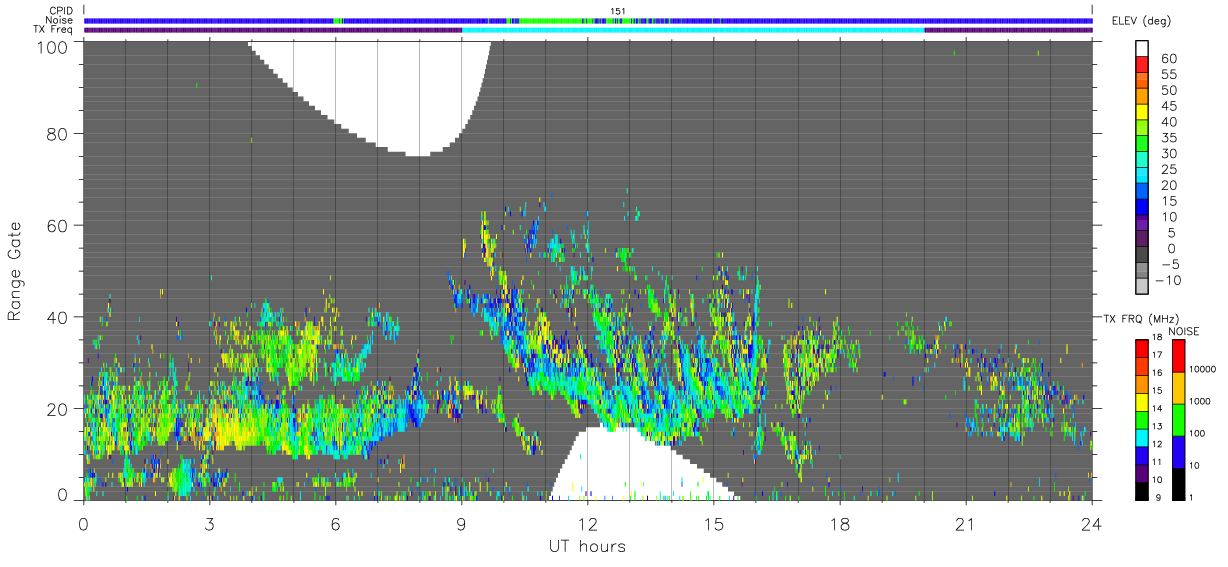Select the 'CPID' label at top left
Image resolution: width=1228 pixels, height=567 pixels.
pyautogui.click(x=62, y=11)
